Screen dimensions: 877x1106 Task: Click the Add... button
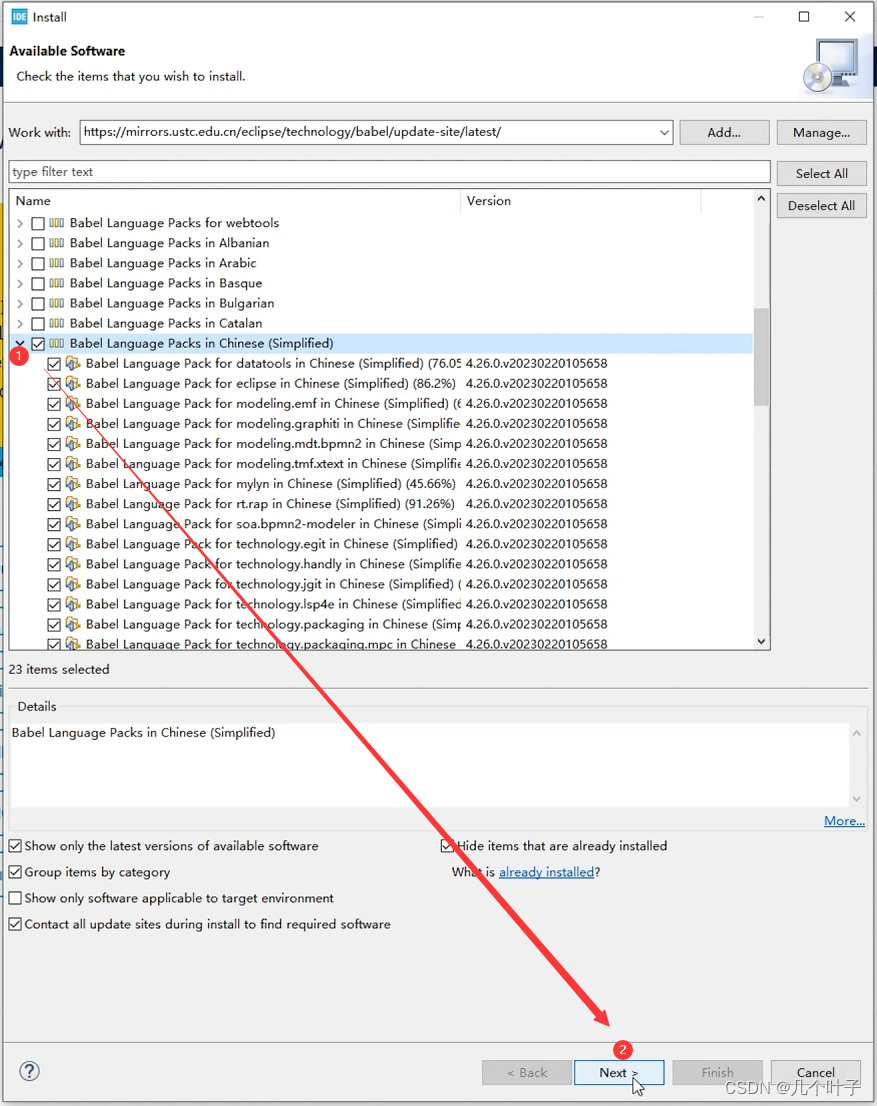724,133
